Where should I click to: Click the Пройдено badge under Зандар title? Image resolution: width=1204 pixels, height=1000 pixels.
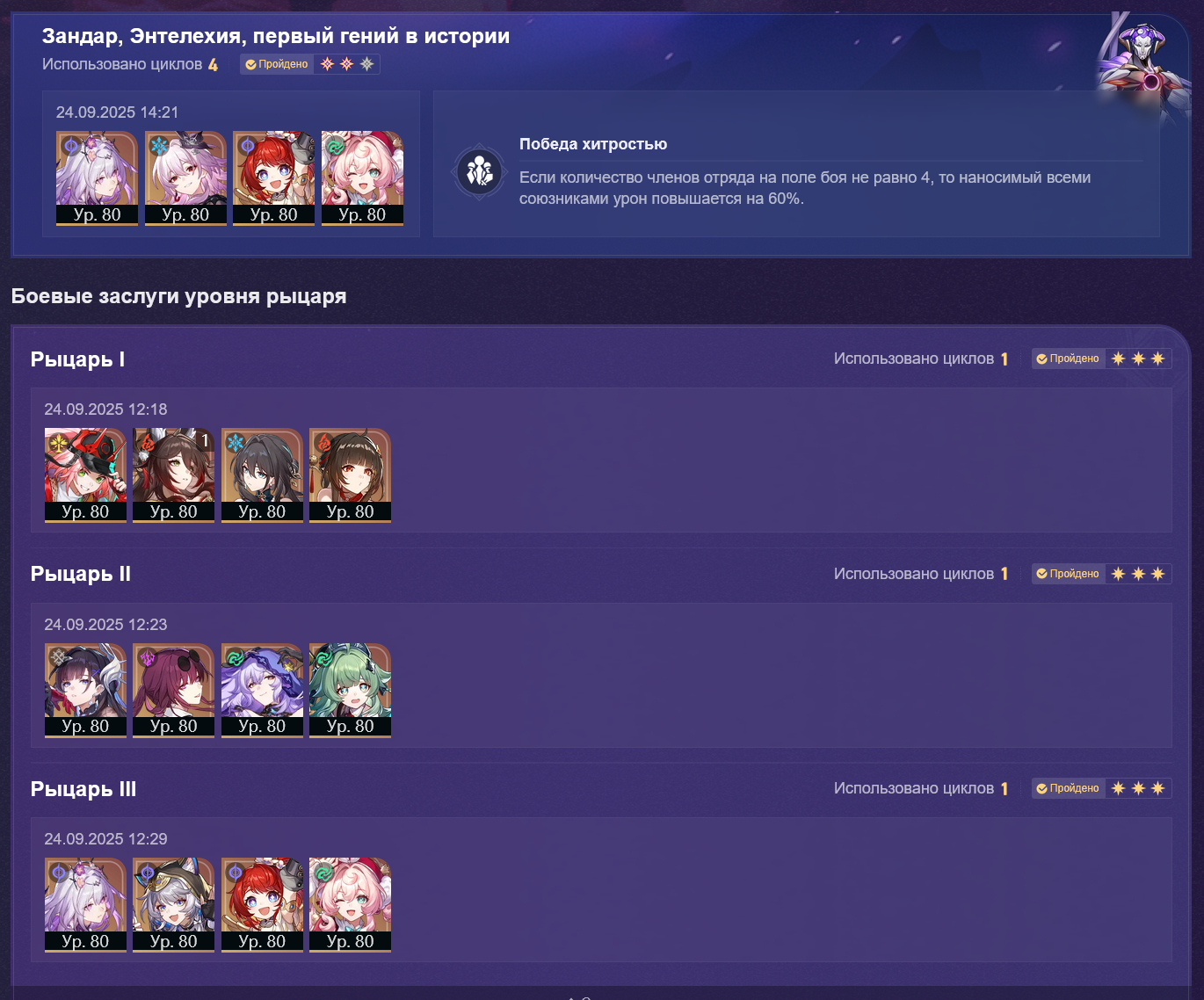(x=277, y=64)
